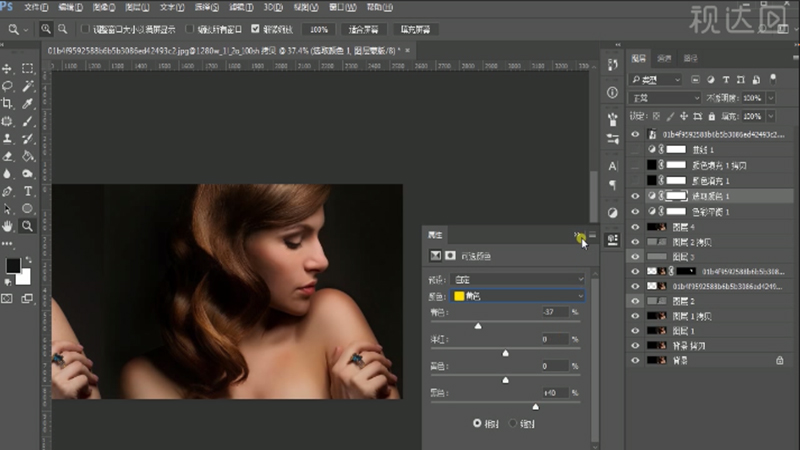Viewport: 800px width, 450px height.
Task: Select the Horizontal Type tool
Action: 28,191
